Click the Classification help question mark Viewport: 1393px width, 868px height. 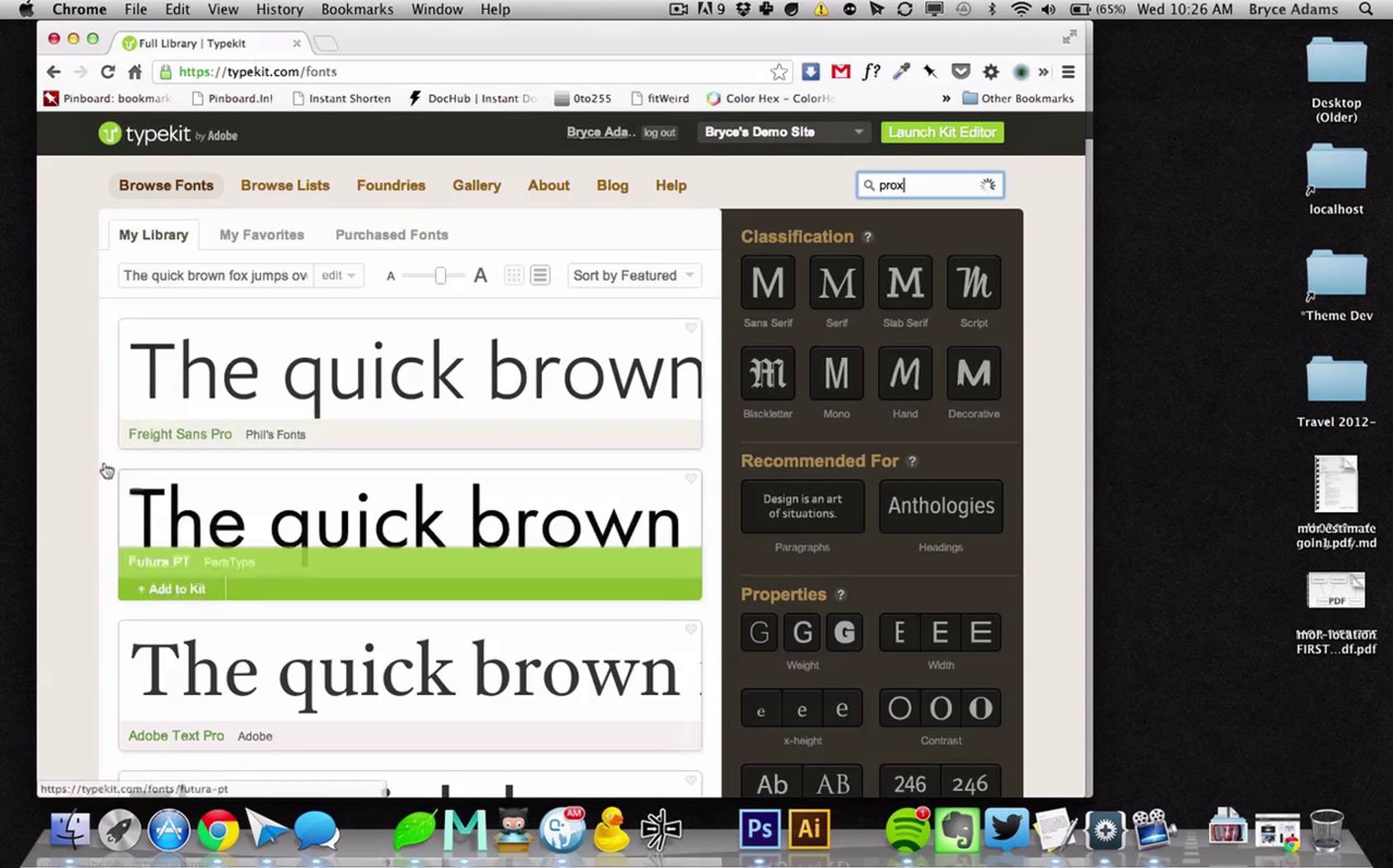867,237
